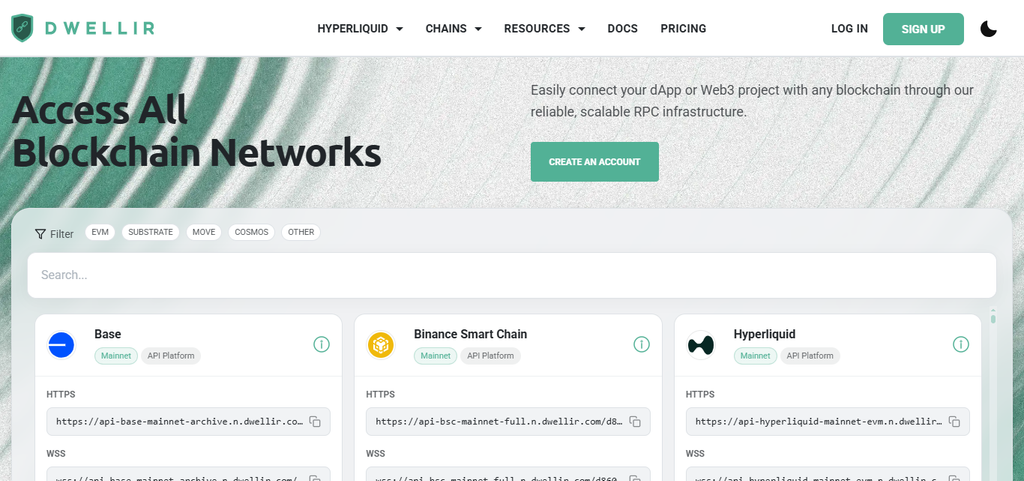
Task: Copy Binance Smart Chain HTTPS endpoint
Action: tap(635, 422)
